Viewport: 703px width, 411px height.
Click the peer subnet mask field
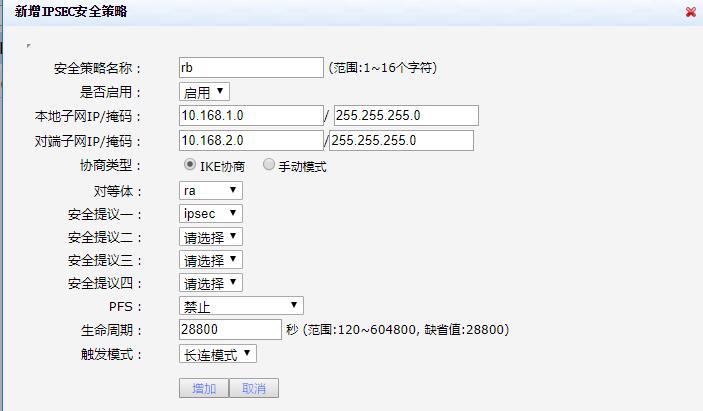pyautogui.click(x=401, y=140)
